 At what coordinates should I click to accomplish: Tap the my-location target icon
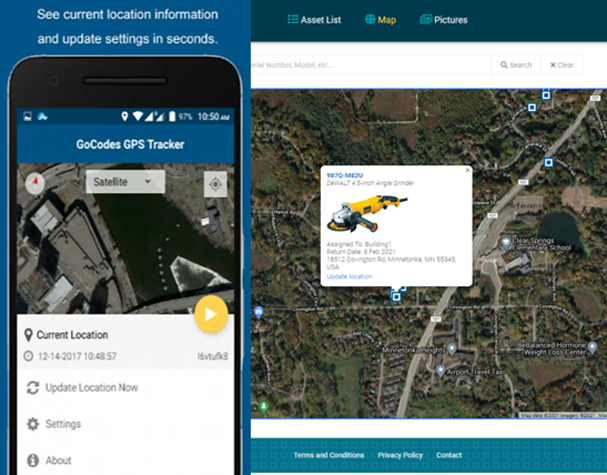pyautogui.click(x=215, y=184)
